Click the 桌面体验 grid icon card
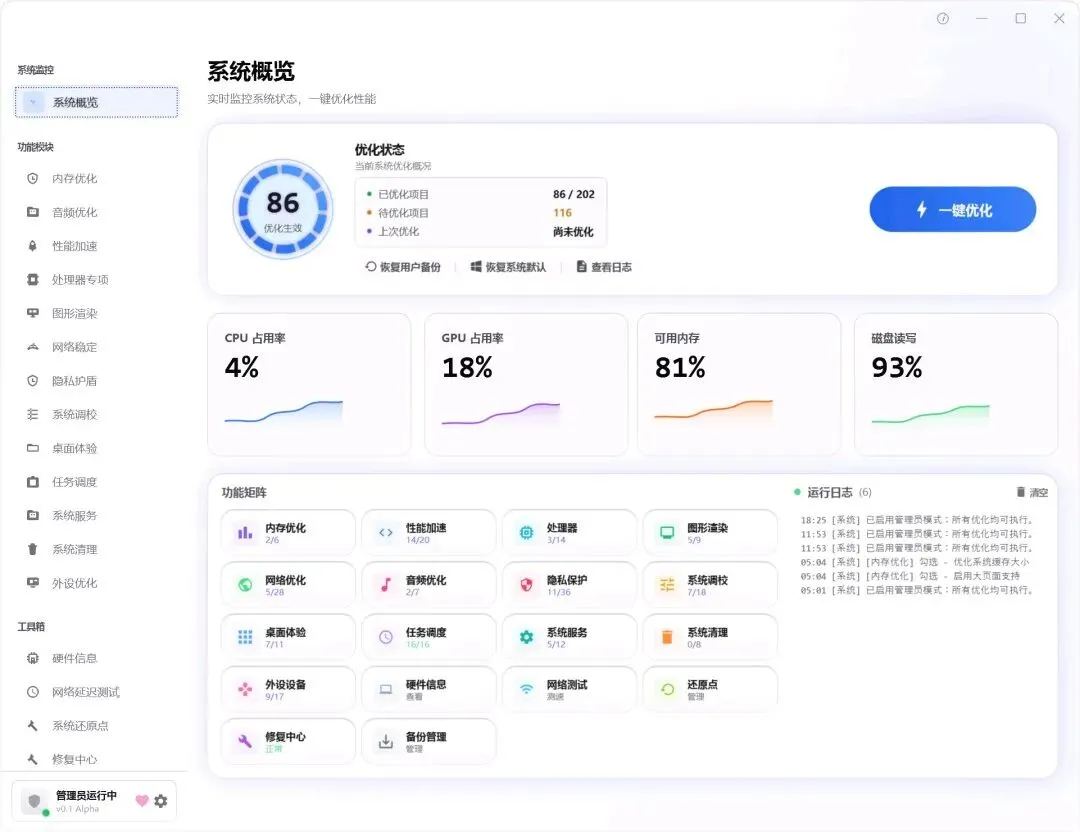Image resolution: width=1080 pixels, height=832 pixels. [288, 637]
